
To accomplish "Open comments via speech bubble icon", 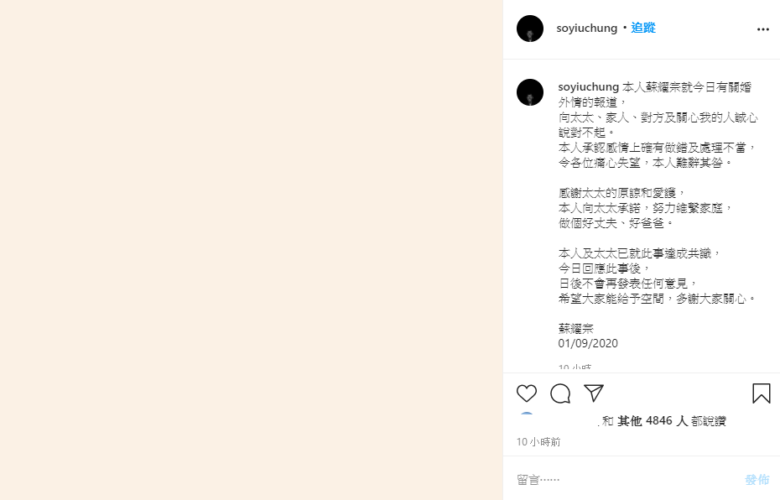I will tap(560, 394).
